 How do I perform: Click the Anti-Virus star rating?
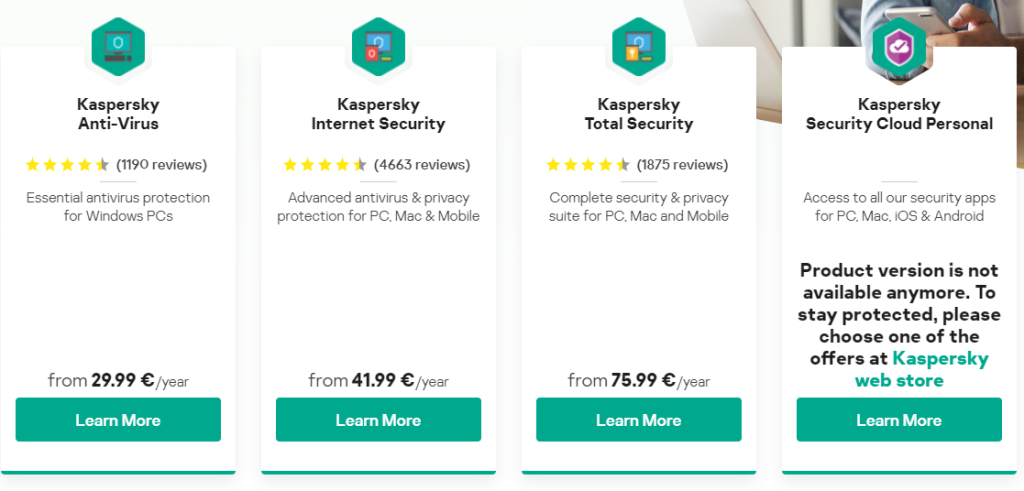(x=67, y=165)
